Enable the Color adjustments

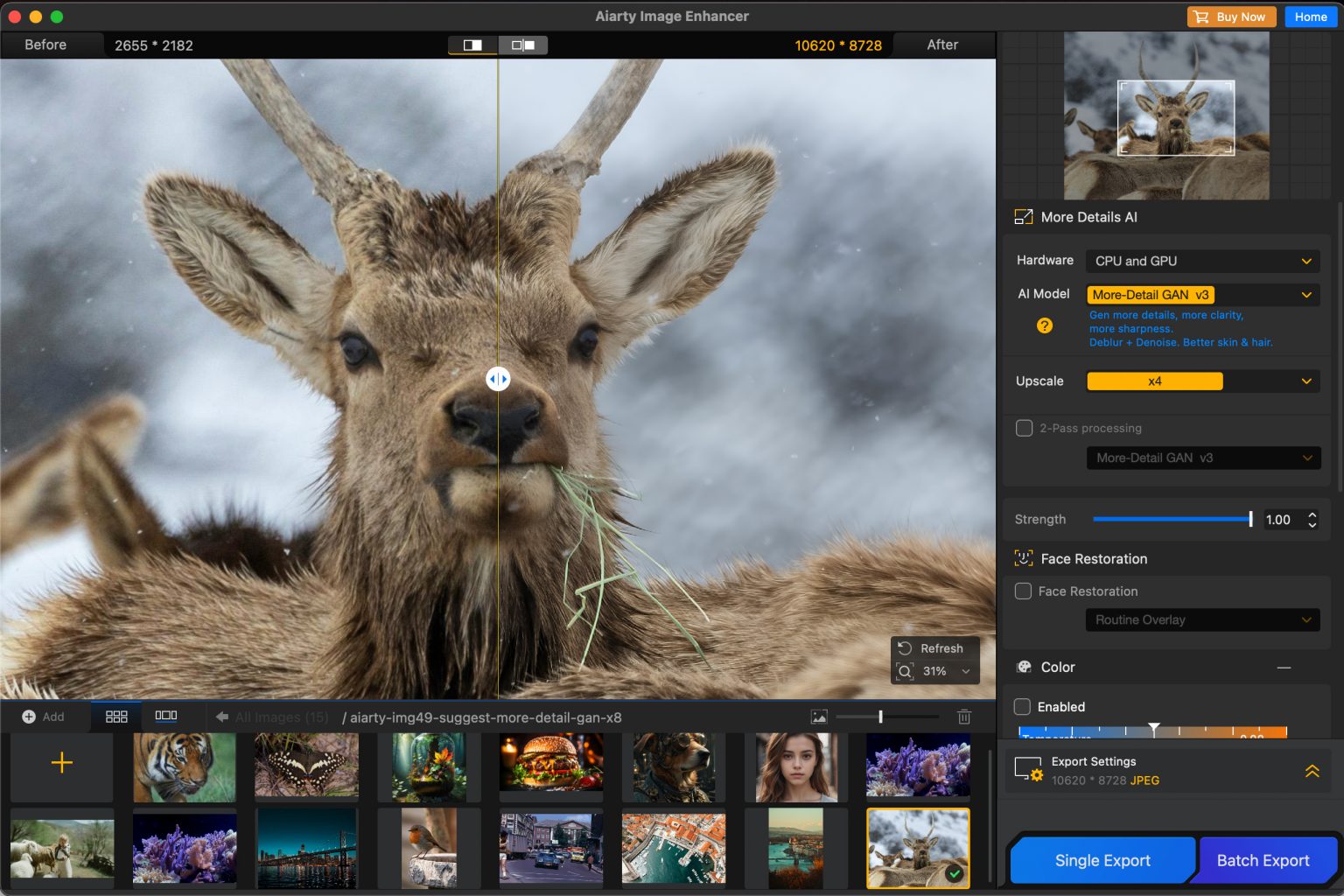1024,707
